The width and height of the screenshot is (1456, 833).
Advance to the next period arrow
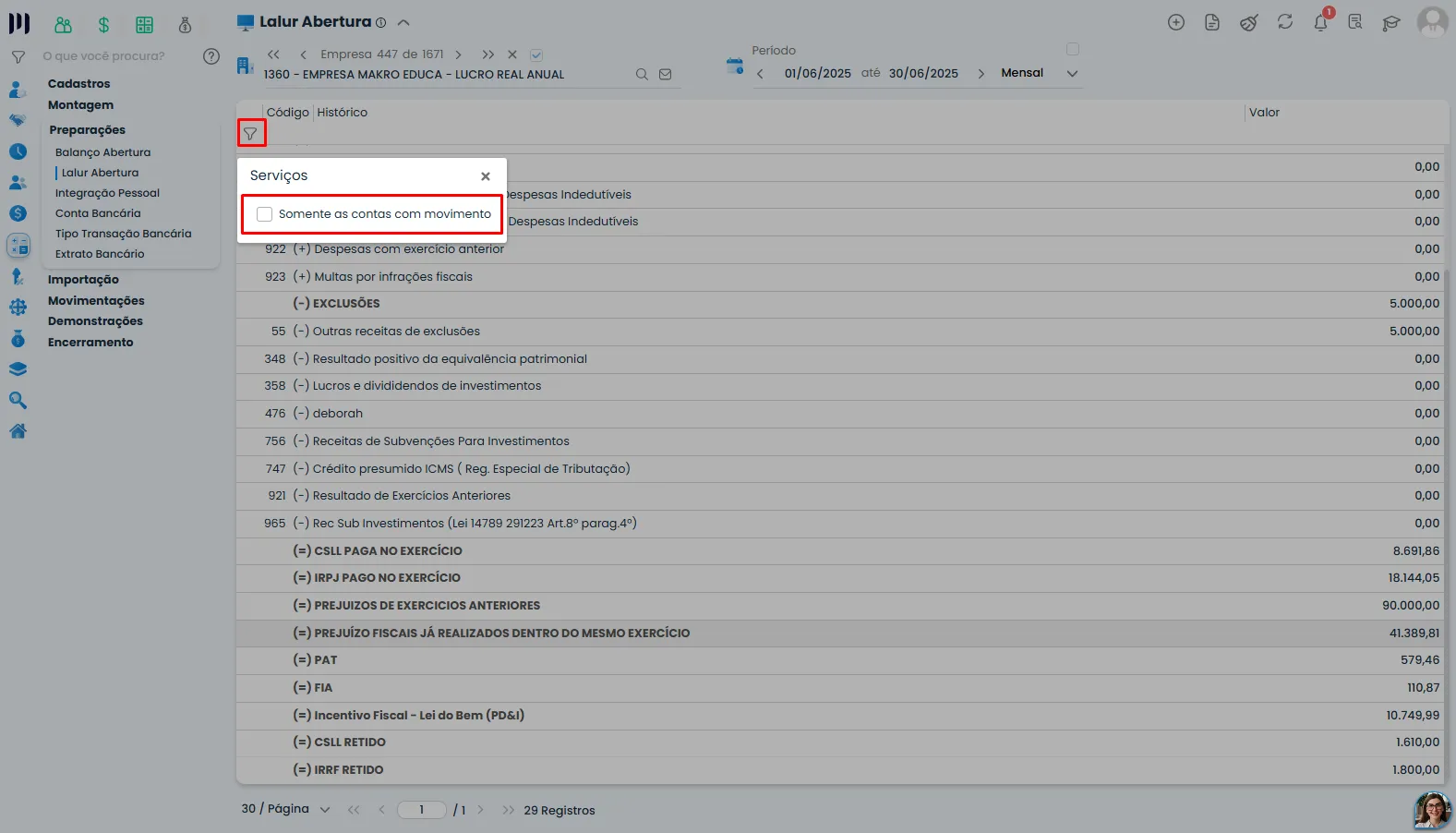click(x=981, y=74)
